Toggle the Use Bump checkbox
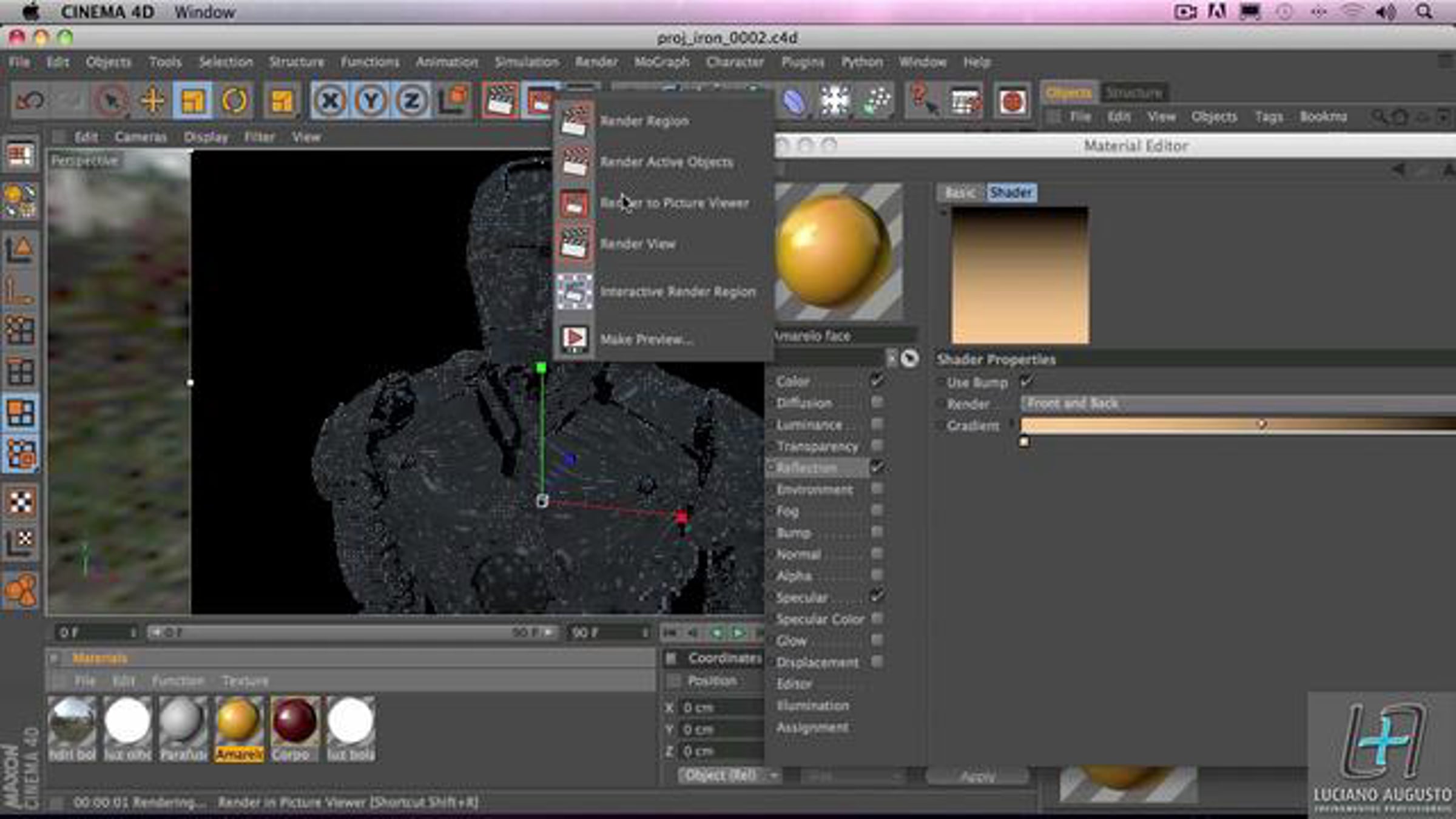Image resolution: width=1456 pixels, height=819 pixels. tap(1026, 382)
